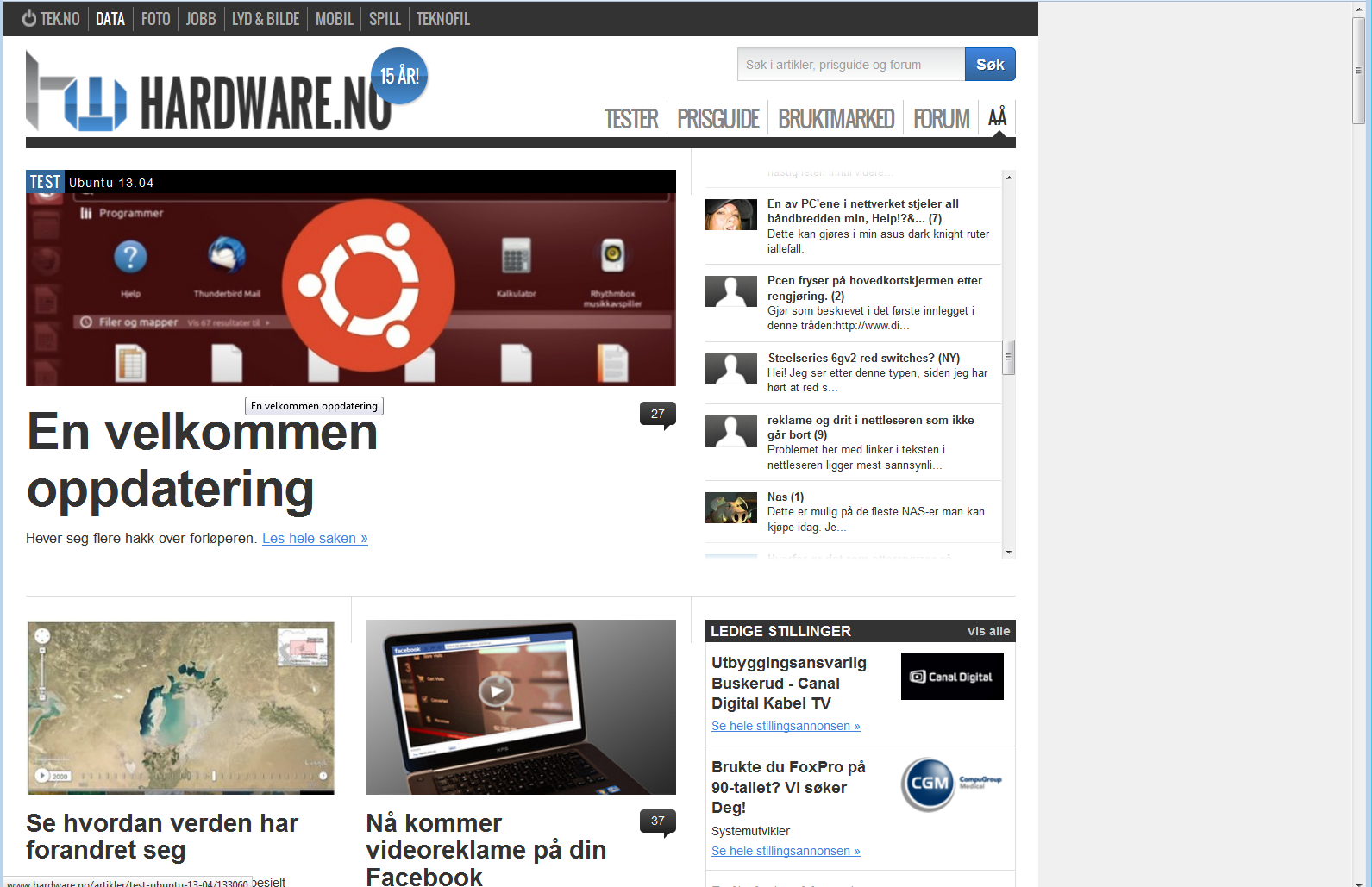
Task: Click the search input field
Action: (x=850, y=65)
